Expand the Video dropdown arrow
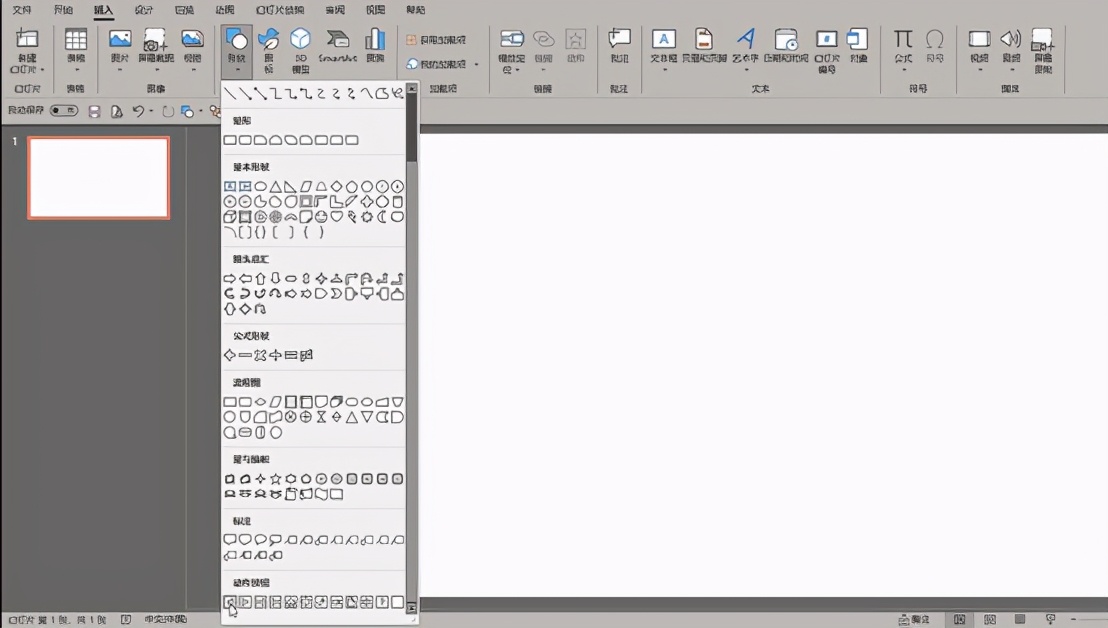Image resolution: width=1108 pixels, height=628 pixels. pos(979,70)
